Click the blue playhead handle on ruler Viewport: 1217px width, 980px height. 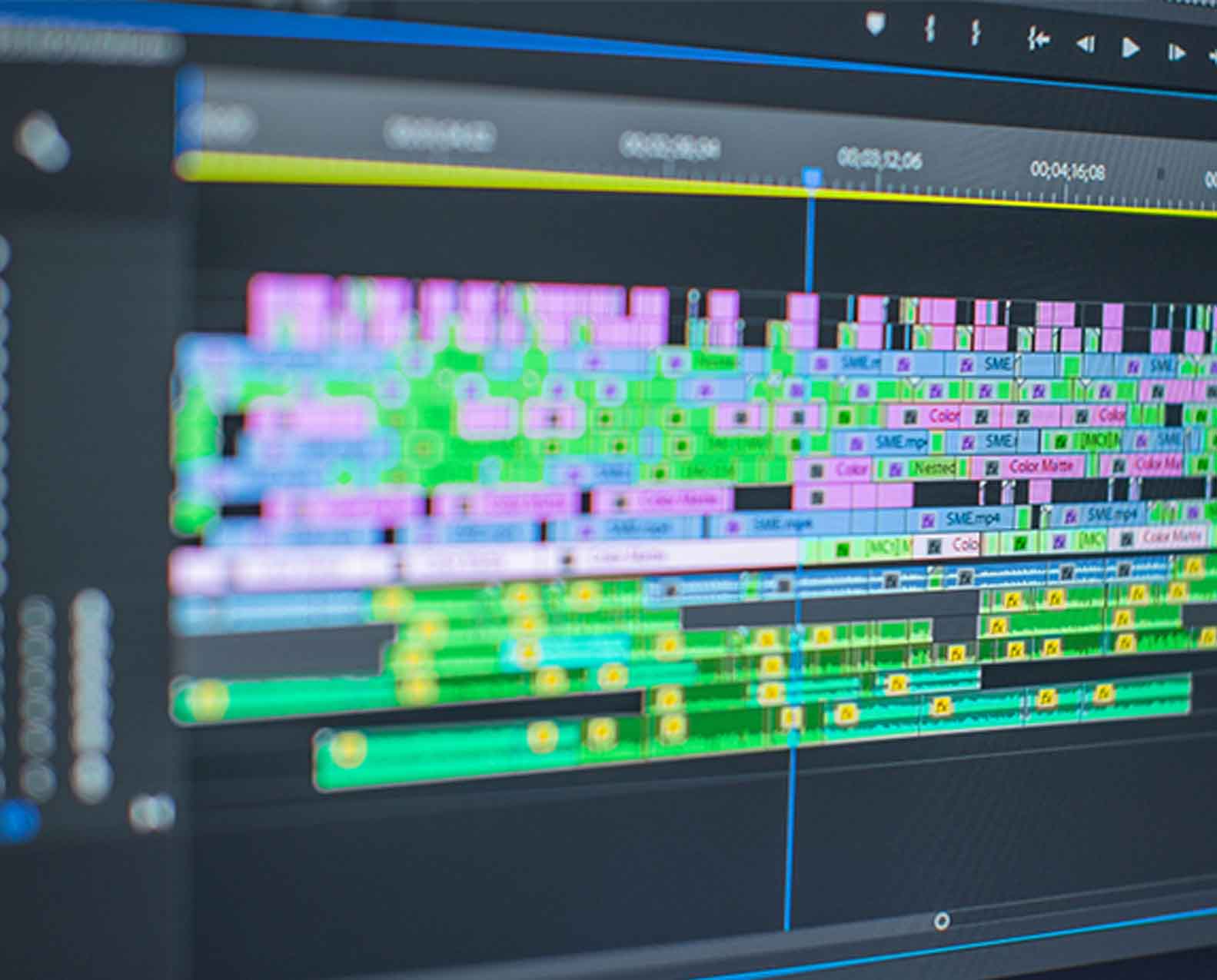click(812, 178)
